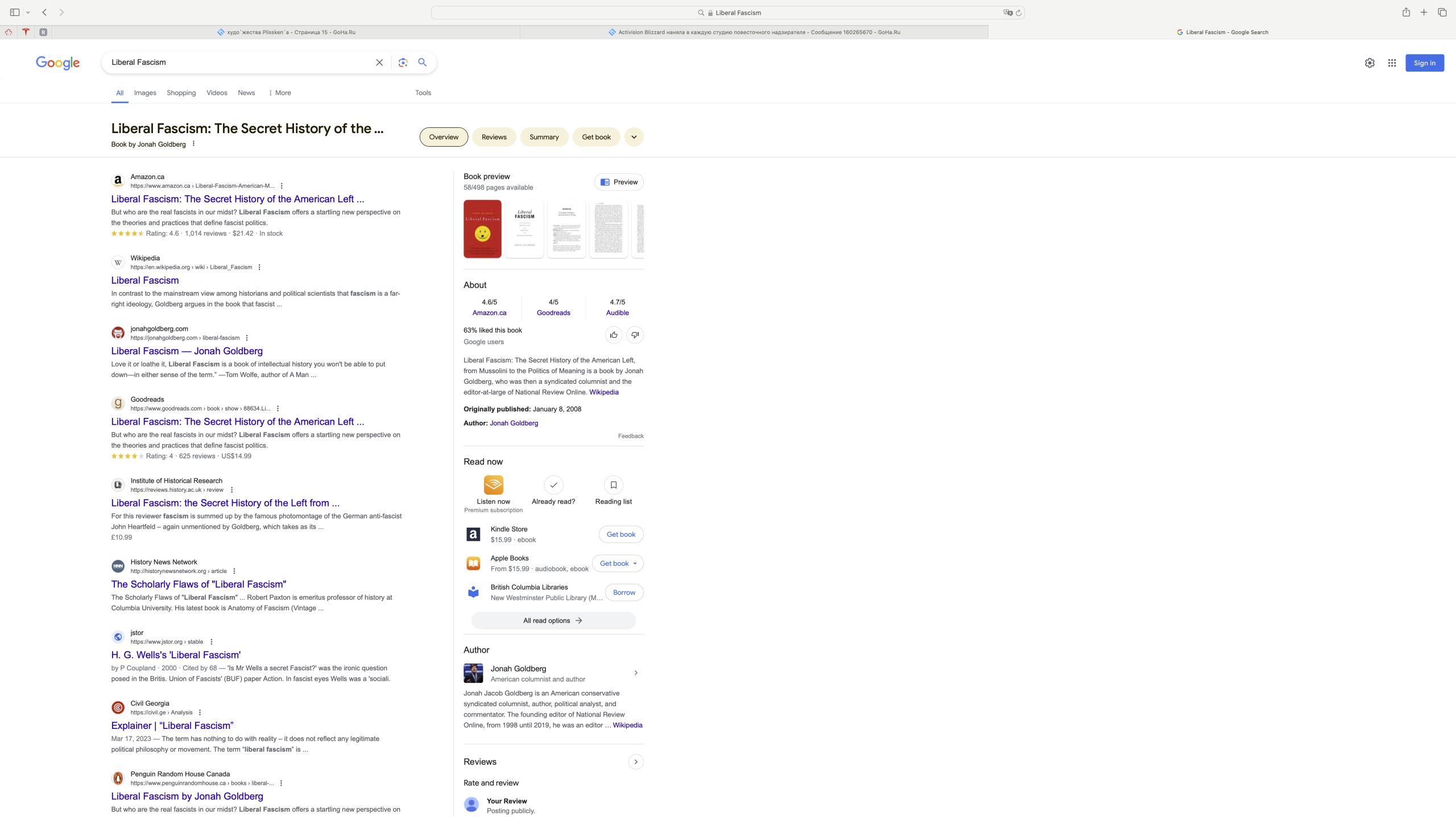
Task: Open All read options
Action: point(553,621)
